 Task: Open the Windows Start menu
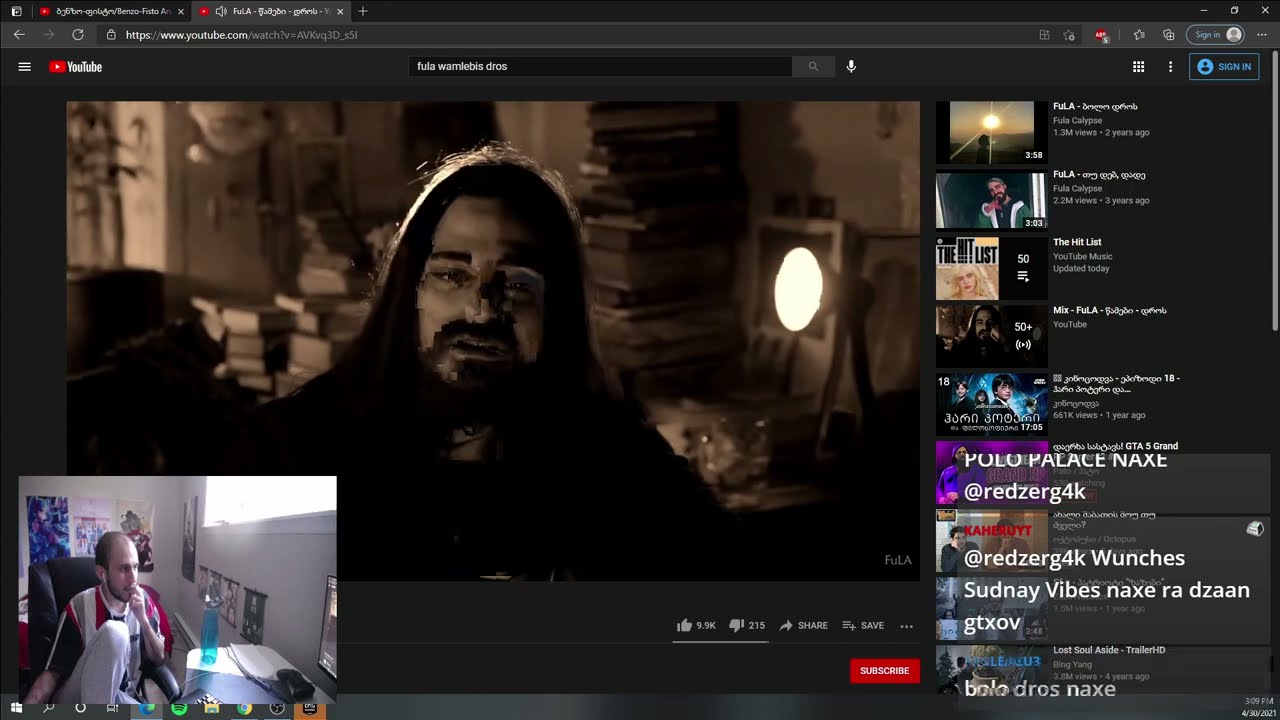pyautogui.click(x=16, y=708)
